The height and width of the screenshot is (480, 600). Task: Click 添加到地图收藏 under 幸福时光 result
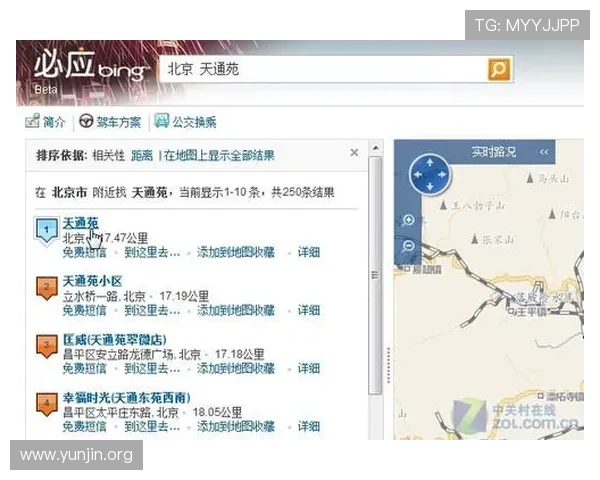coord(236,426)
